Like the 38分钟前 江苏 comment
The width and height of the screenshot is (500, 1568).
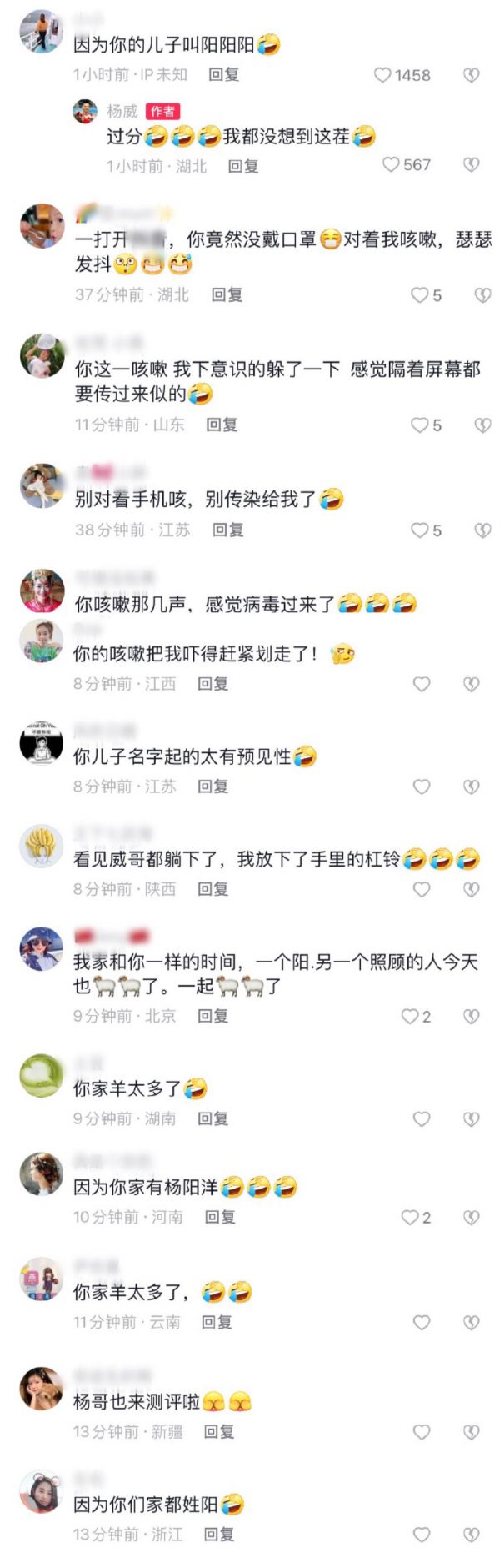coord(419,530)
